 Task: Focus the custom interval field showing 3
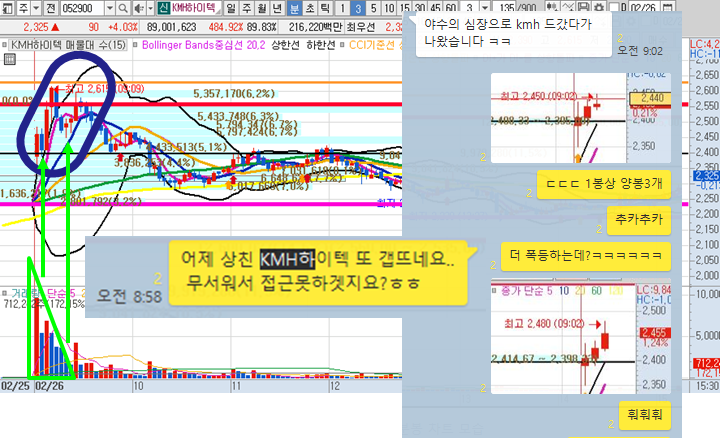click(x=469, y=8)
